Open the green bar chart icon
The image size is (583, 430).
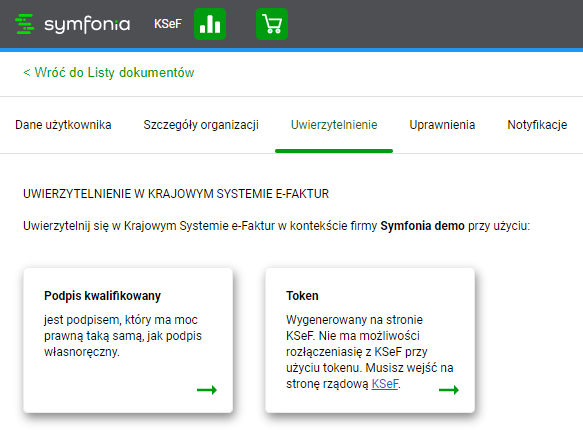(210, 24)
